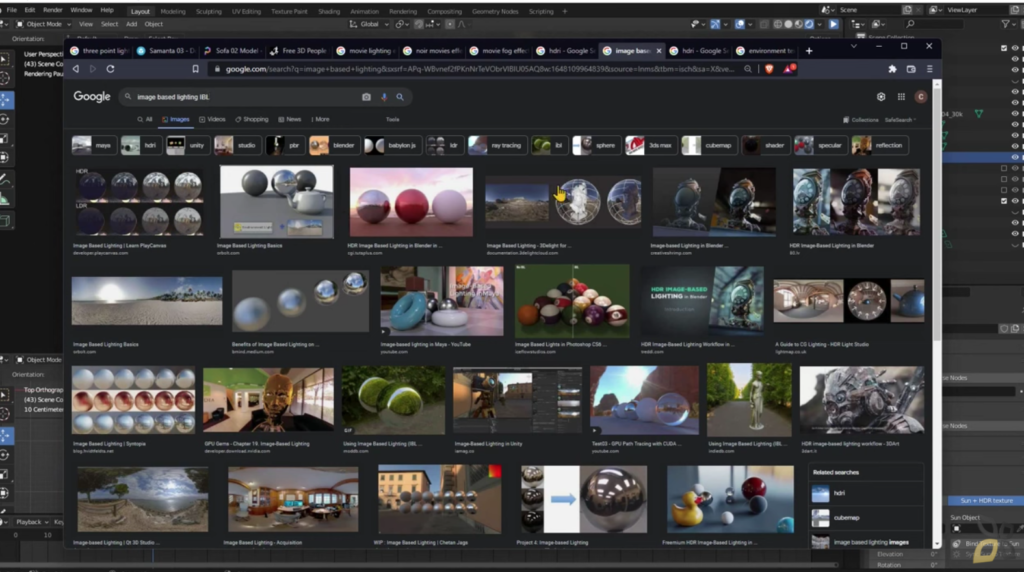
Task: Toggle proportional editing in Blender header
Action: [x=450, y=24]
